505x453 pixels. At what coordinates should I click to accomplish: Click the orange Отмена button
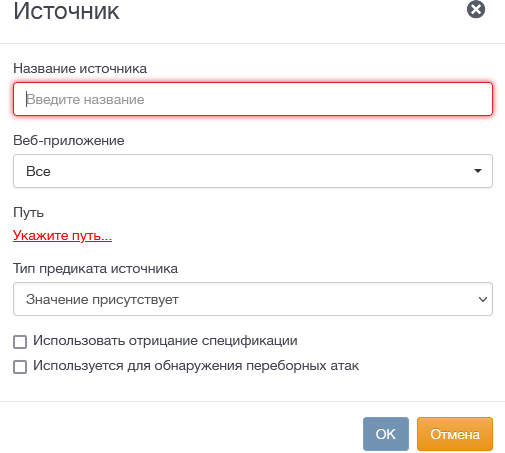[455, 434]
